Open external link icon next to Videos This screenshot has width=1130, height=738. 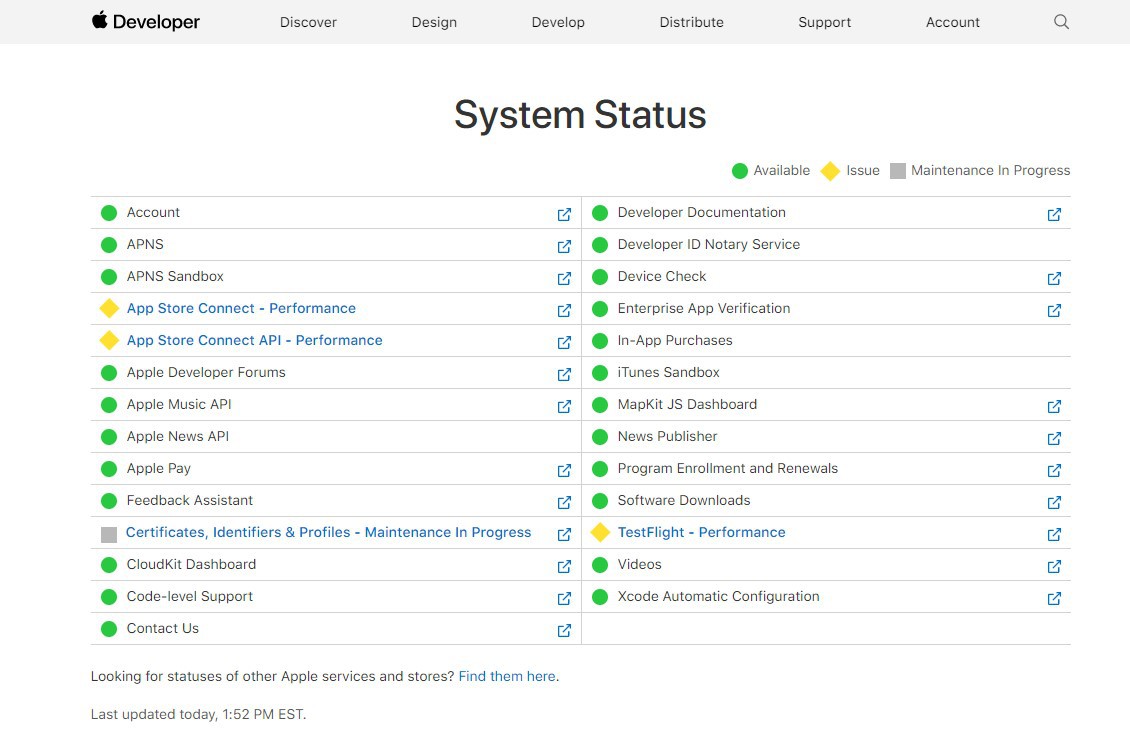pyautogui.click(x=1054, y=566)
